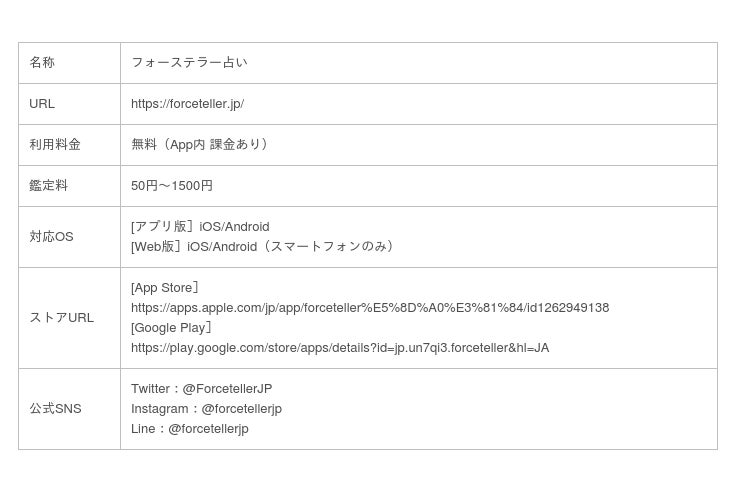Click the Line @forcetellerjp handle
Image resolution: width=740 pixels, height=490 pixels.
coord(208,429)
